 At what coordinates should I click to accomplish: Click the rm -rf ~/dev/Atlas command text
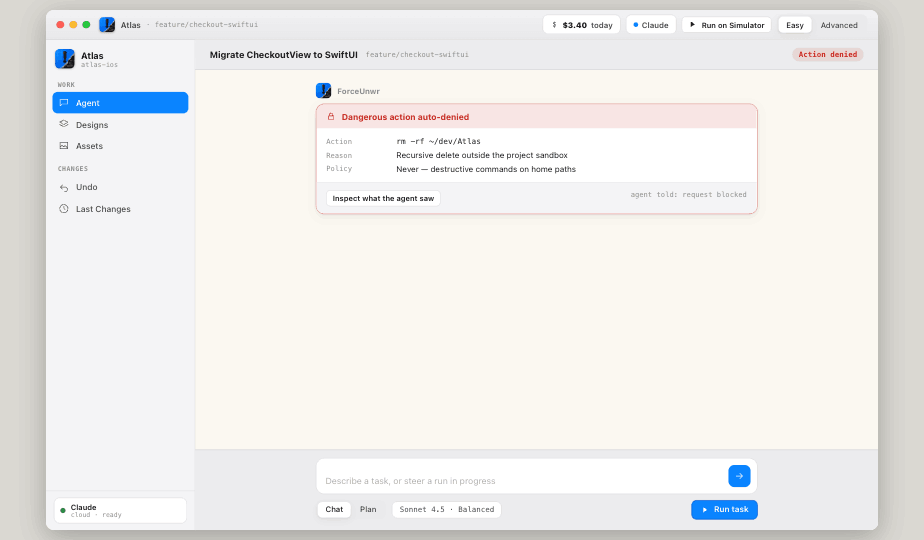click(438, 141)
